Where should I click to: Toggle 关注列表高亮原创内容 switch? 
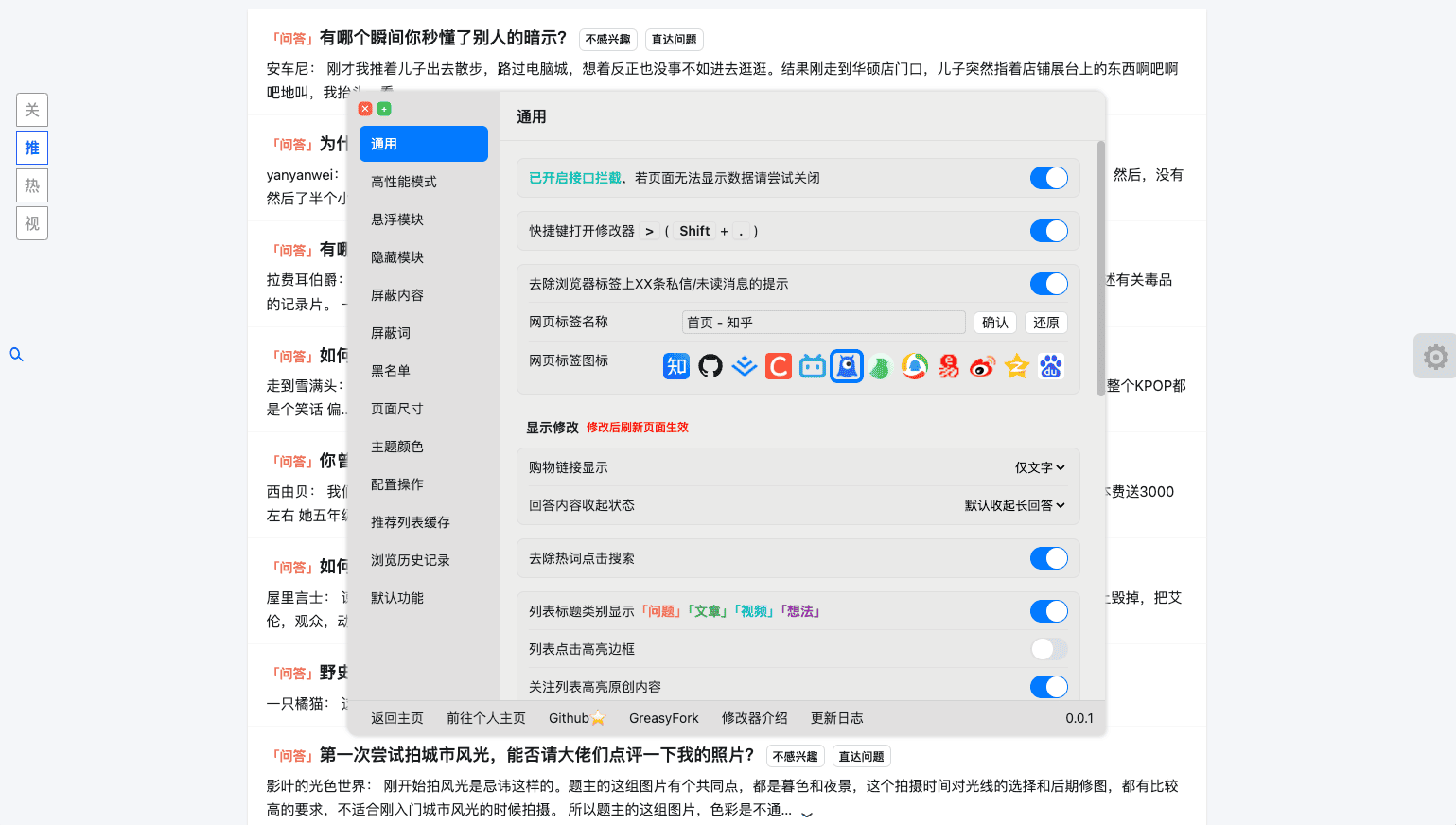pyautogui.click(x=1049, y=687)
